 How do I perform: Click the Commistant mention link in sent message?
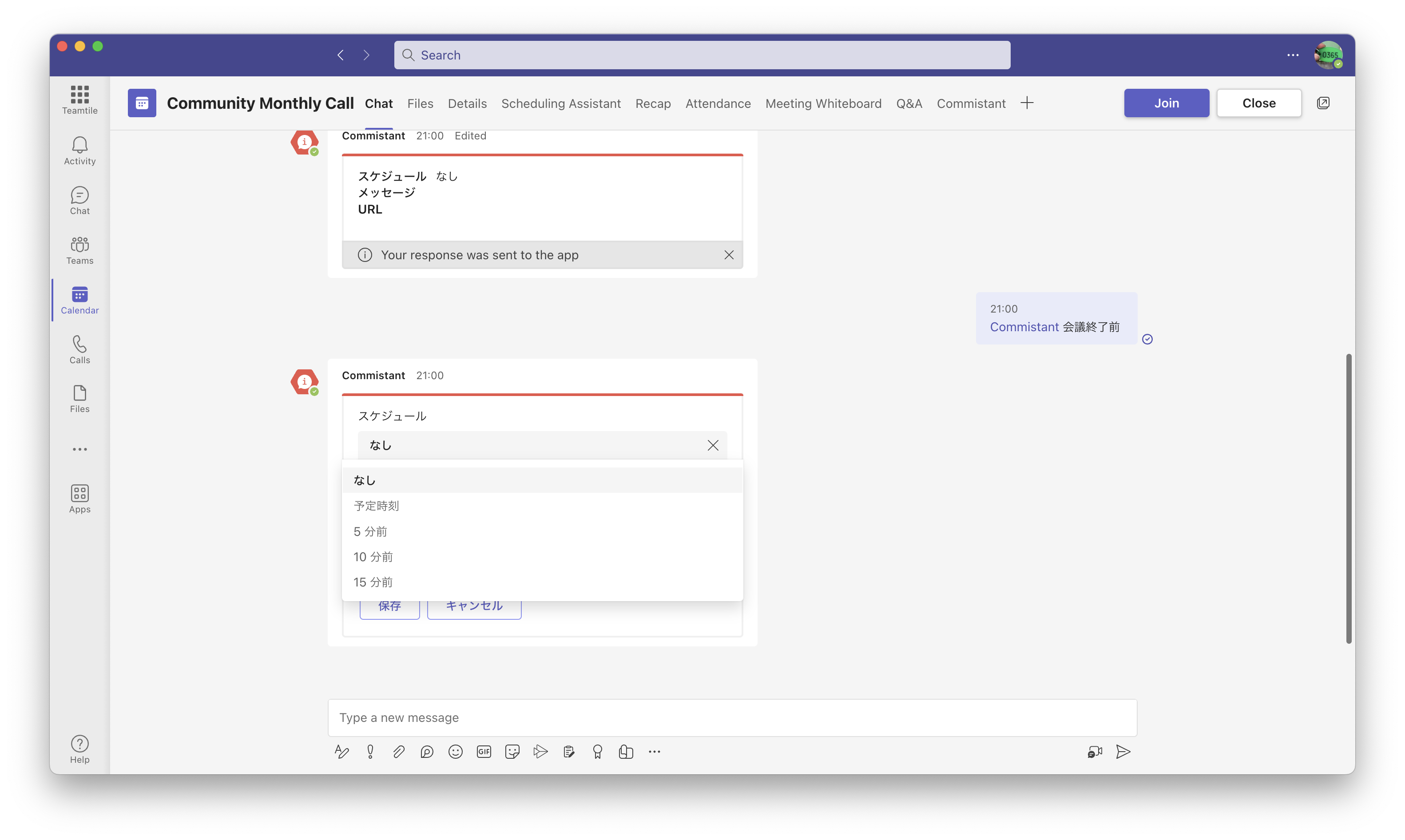pyautogui.click(x=1024, y=327)
